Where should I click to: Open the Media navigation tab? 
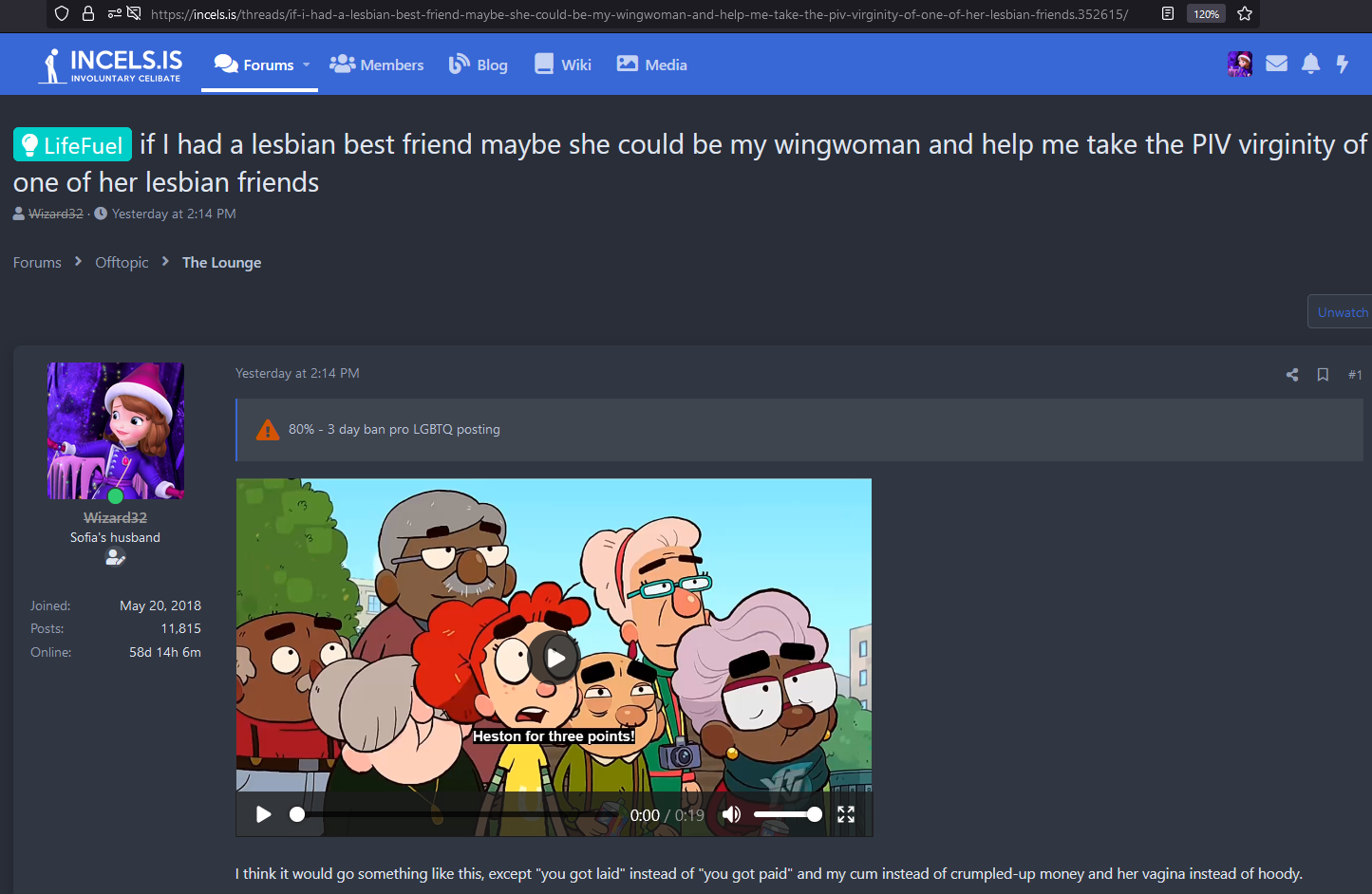tap(652, 65)
